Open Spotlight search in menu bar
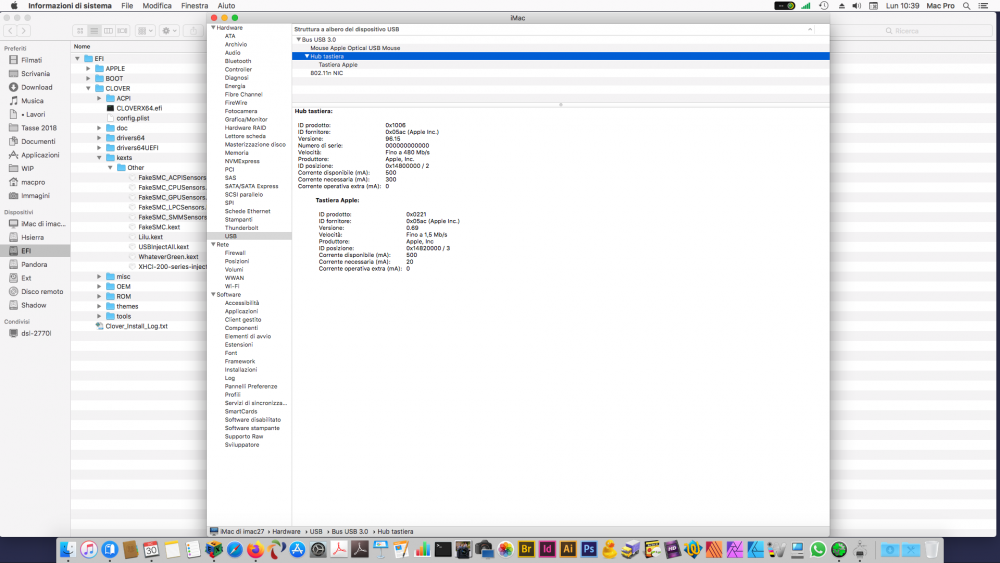Image resolution: width=1000 pixels, height=563 pixels. [967, 6]
